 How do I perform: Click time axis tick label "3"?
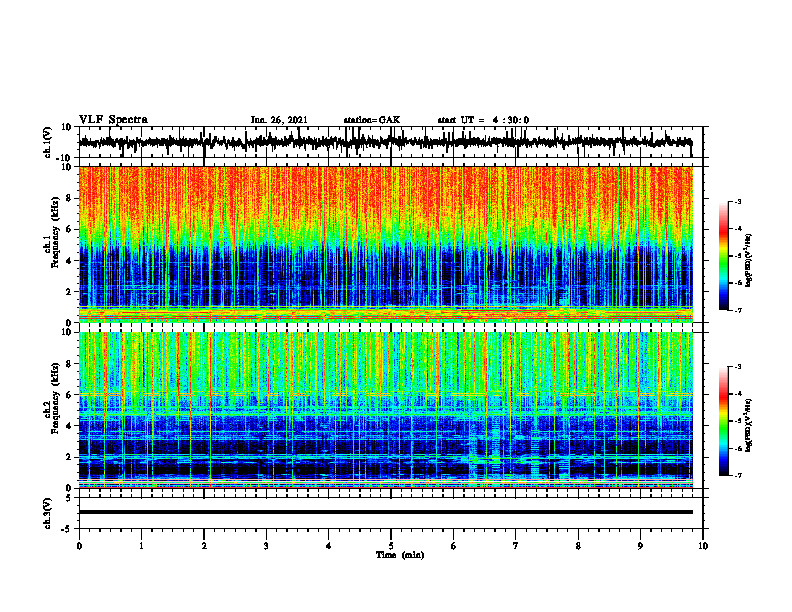[266, 546]
